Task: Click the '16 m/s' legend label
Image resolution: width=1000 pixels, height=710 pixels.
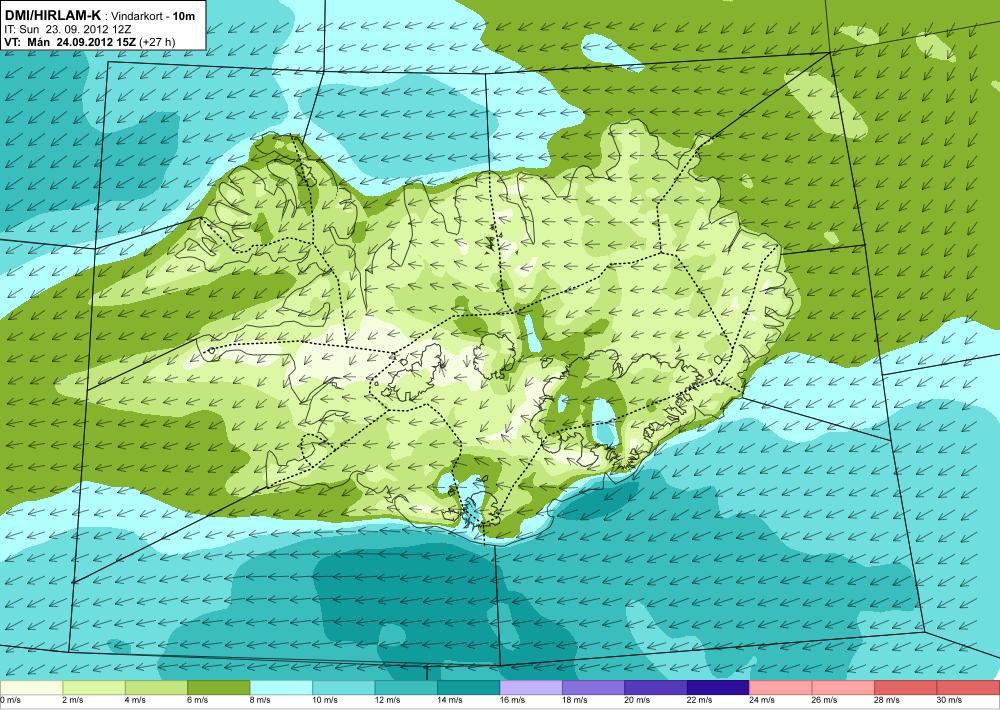Action: (513, 700)
